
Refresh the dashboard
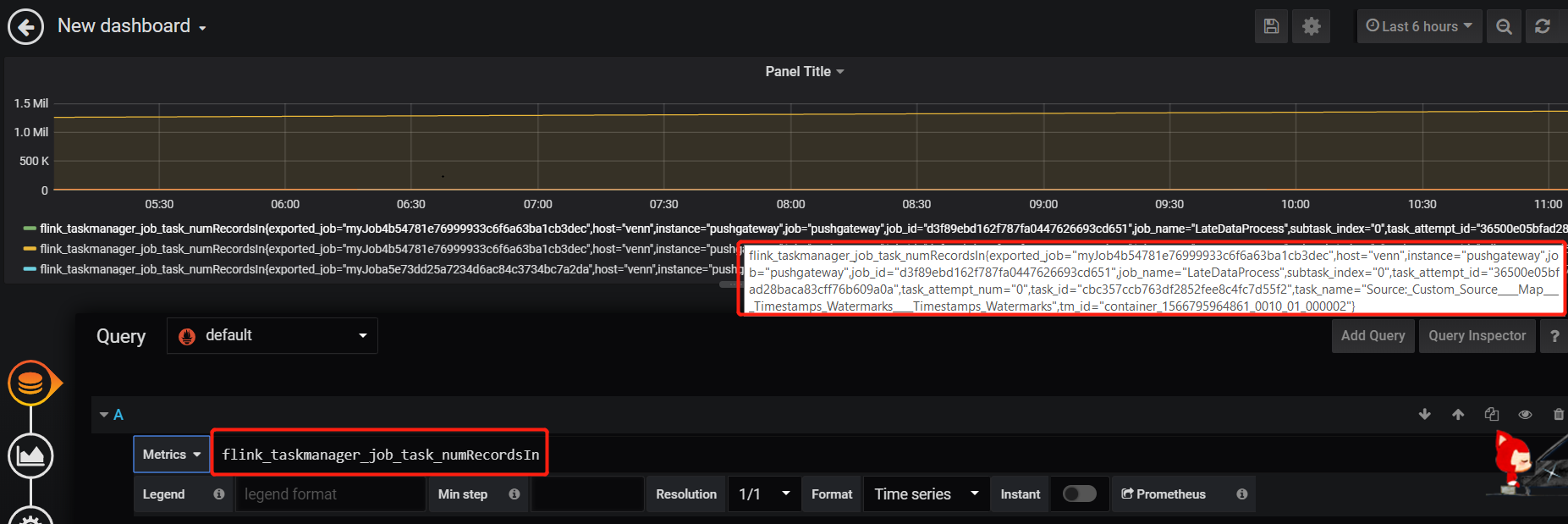[x=1543, y=26]
